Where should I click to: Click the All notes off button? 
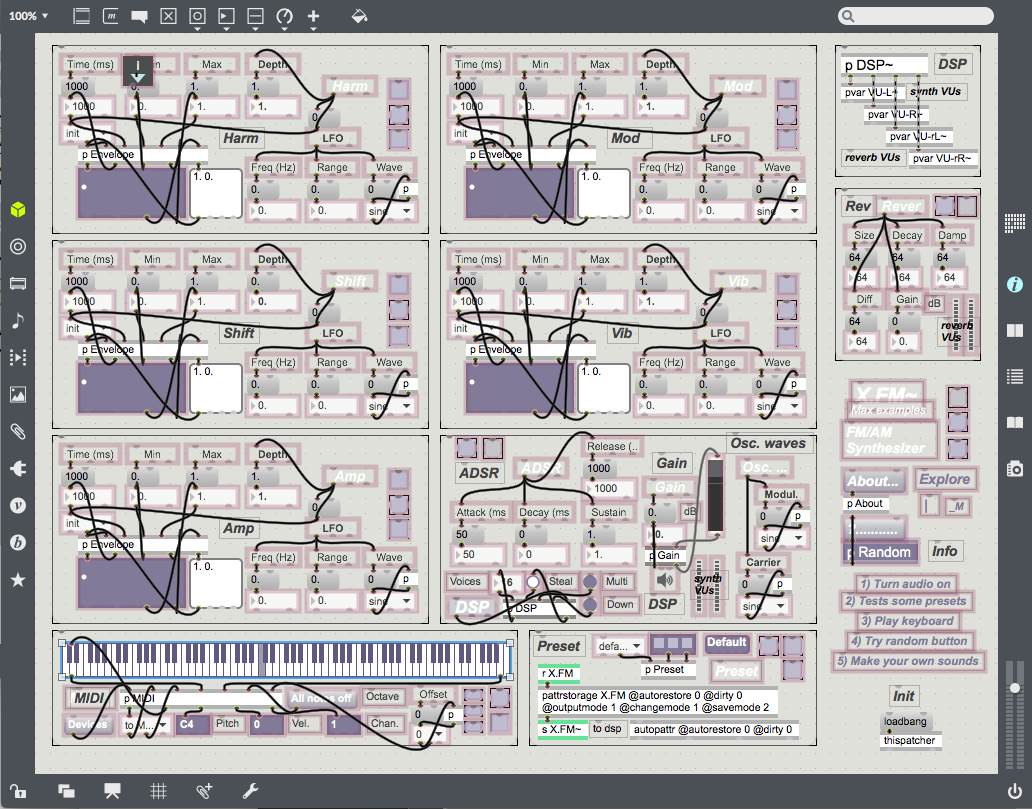(x=321, y=698)
